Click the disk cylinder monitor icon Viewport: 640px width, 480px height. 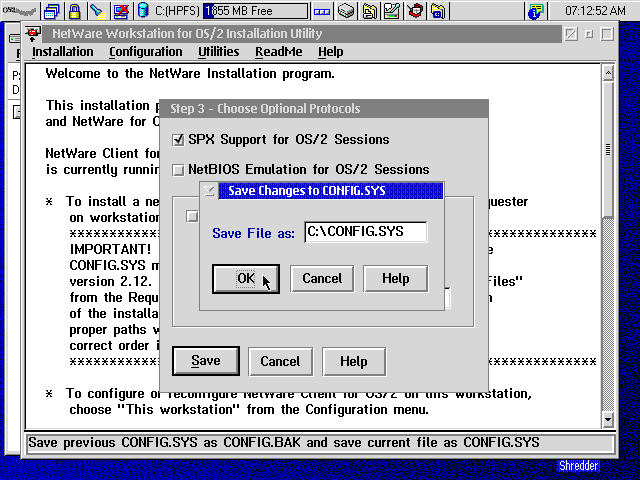(x=142, y=11)
